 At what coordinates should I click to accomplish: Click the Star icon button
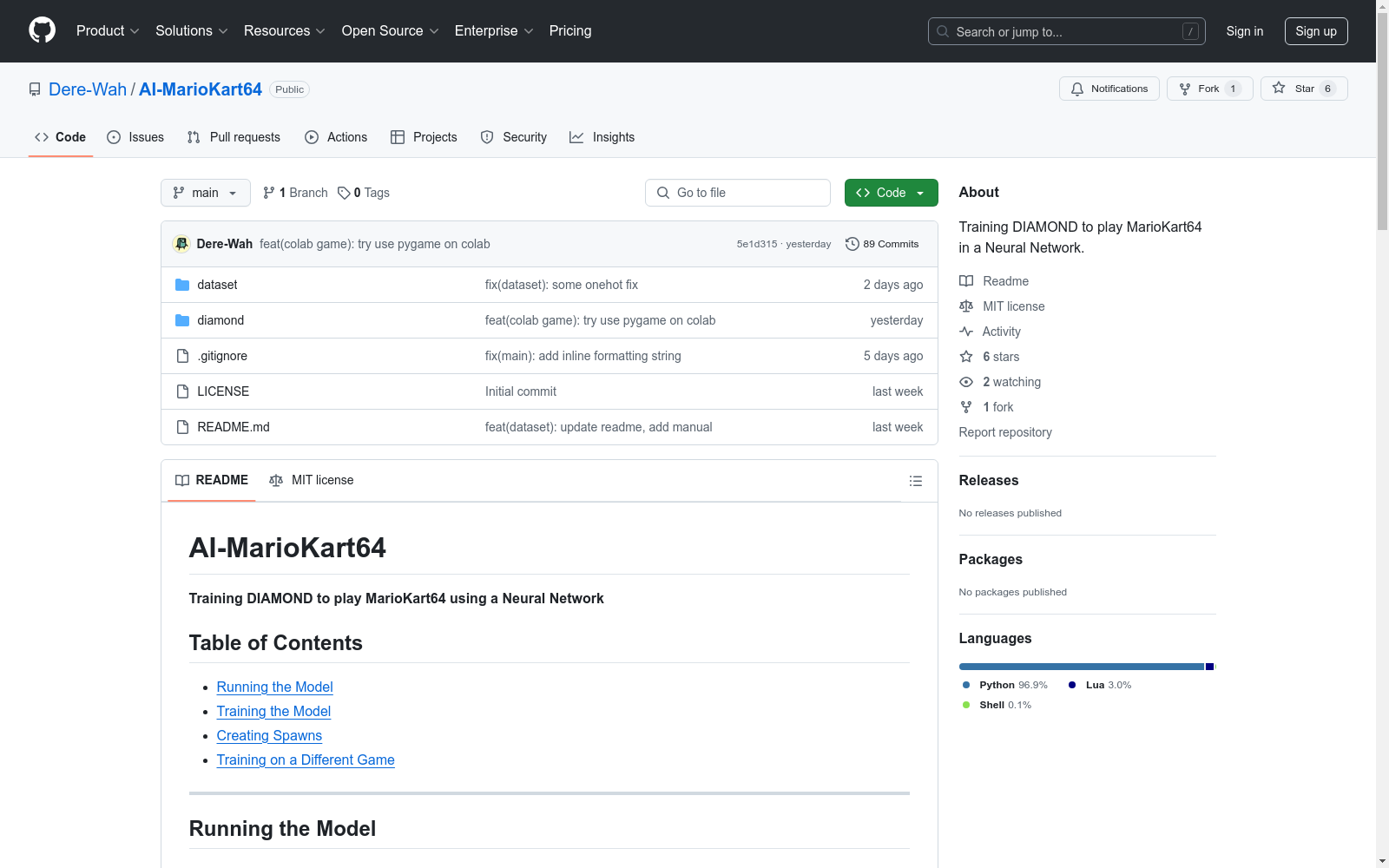coord(1279,88)
